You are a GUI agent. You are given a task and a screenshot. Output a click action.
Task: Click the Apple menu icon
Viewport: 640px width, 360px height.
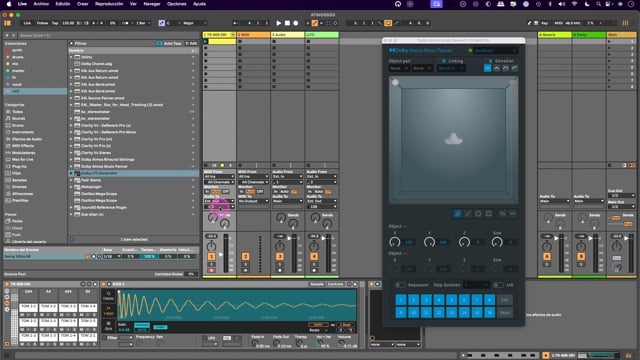point(9,4)
